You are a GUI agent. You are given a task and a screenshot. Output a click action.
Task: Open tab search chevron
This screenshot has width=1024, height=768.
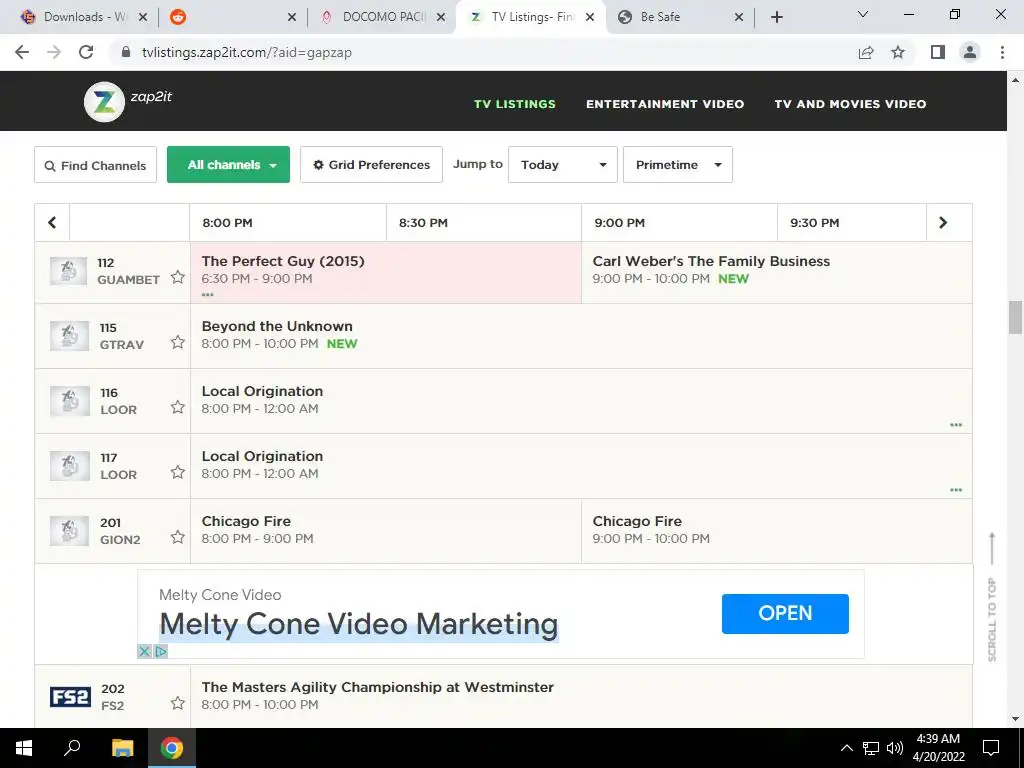pos(863,14)
